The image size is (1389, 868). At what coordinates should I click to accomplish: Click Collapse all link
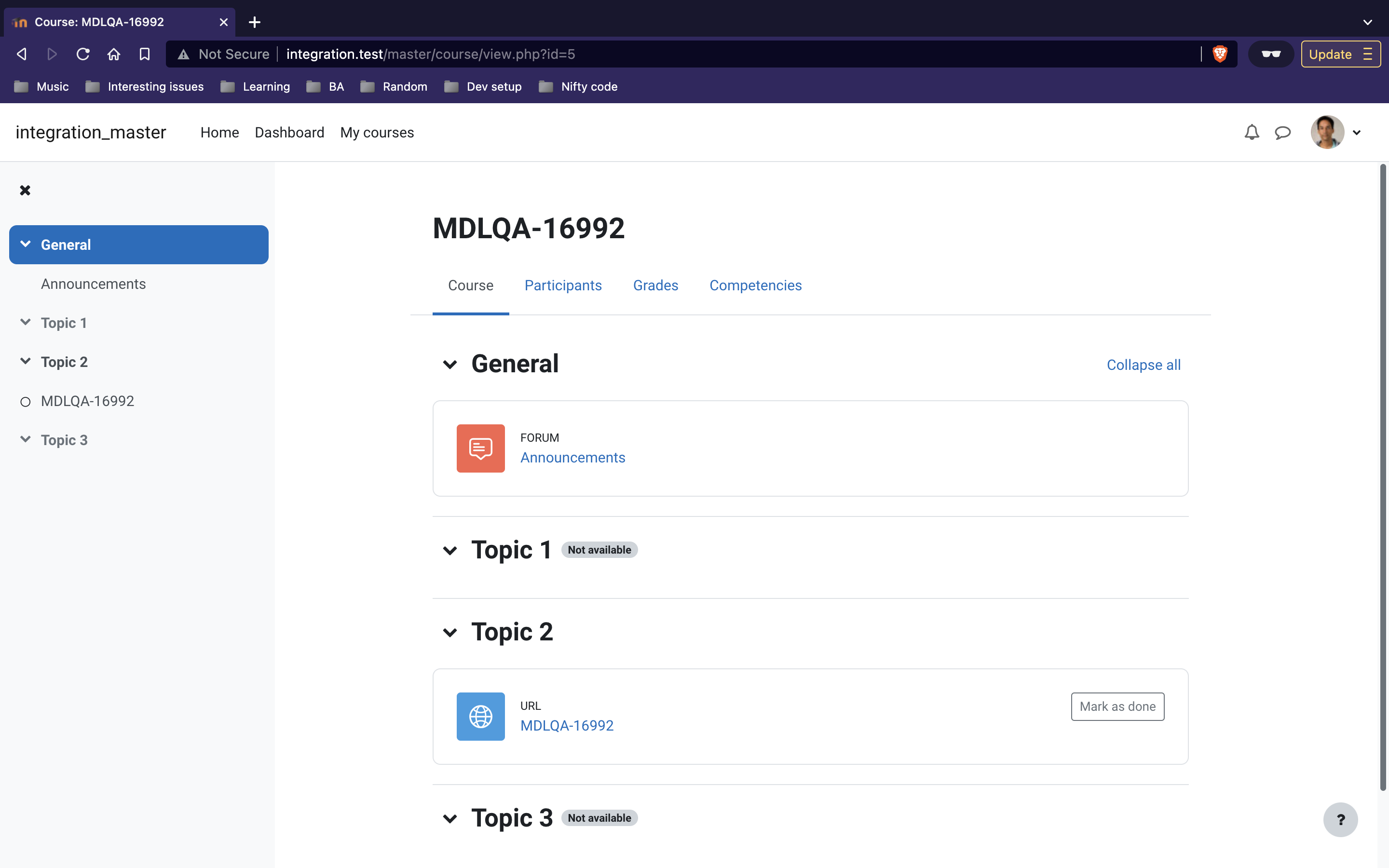click(1144, 365)
